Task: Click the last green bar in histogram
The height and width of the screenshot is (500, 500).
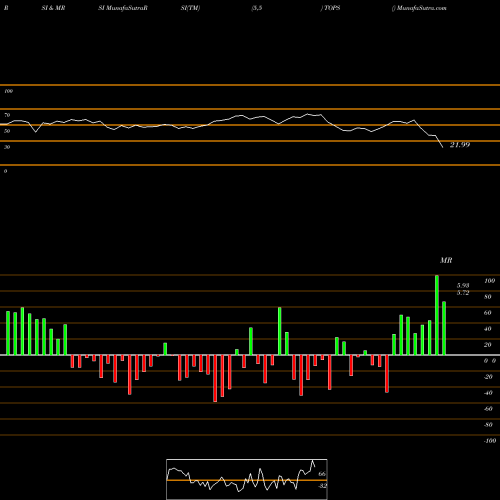Action: (x=444, y=328)
